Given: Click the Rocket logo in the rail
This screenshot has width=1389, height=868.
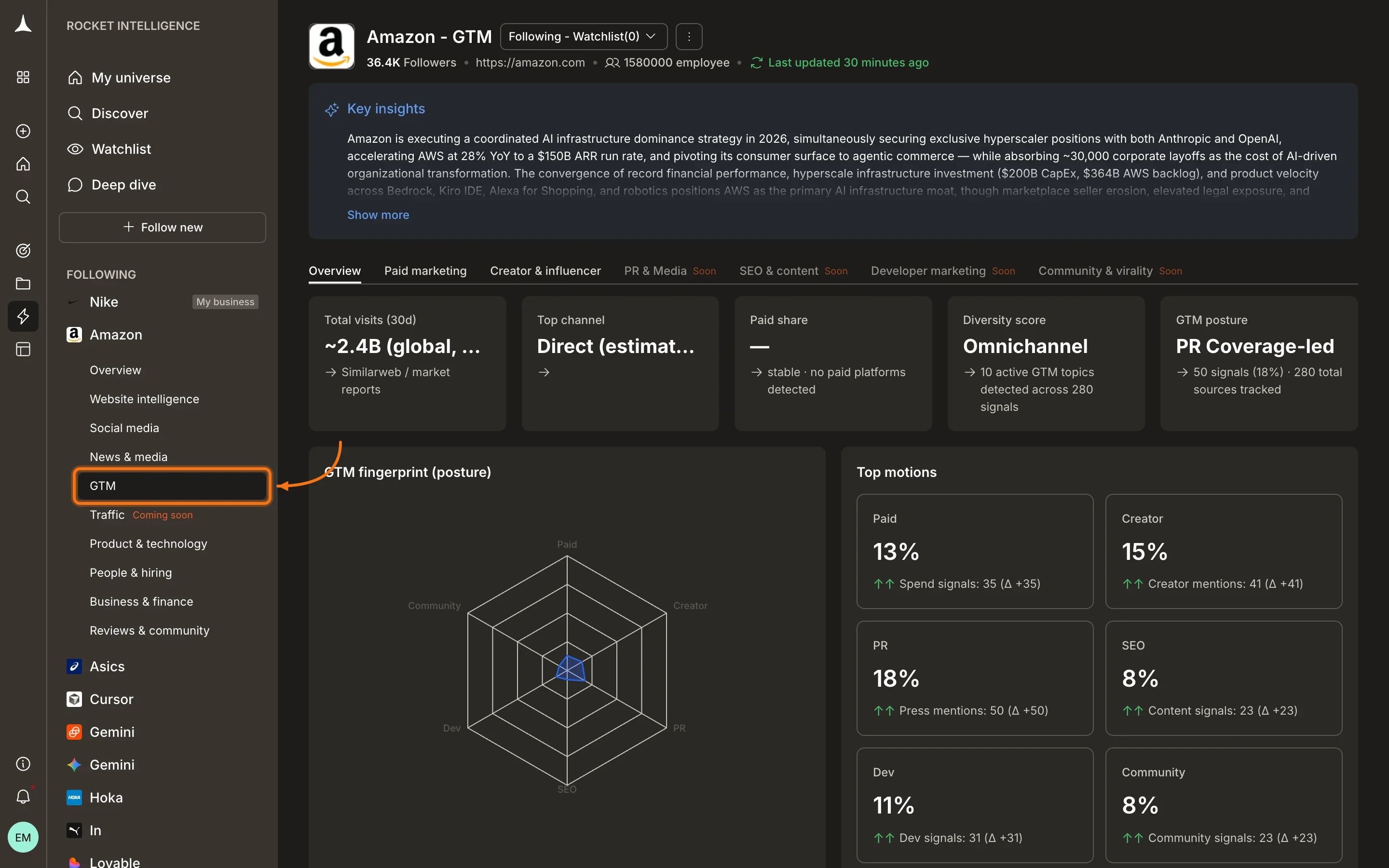Looking at the screenshot, I should pyautogui.click(x=23, y=24).
